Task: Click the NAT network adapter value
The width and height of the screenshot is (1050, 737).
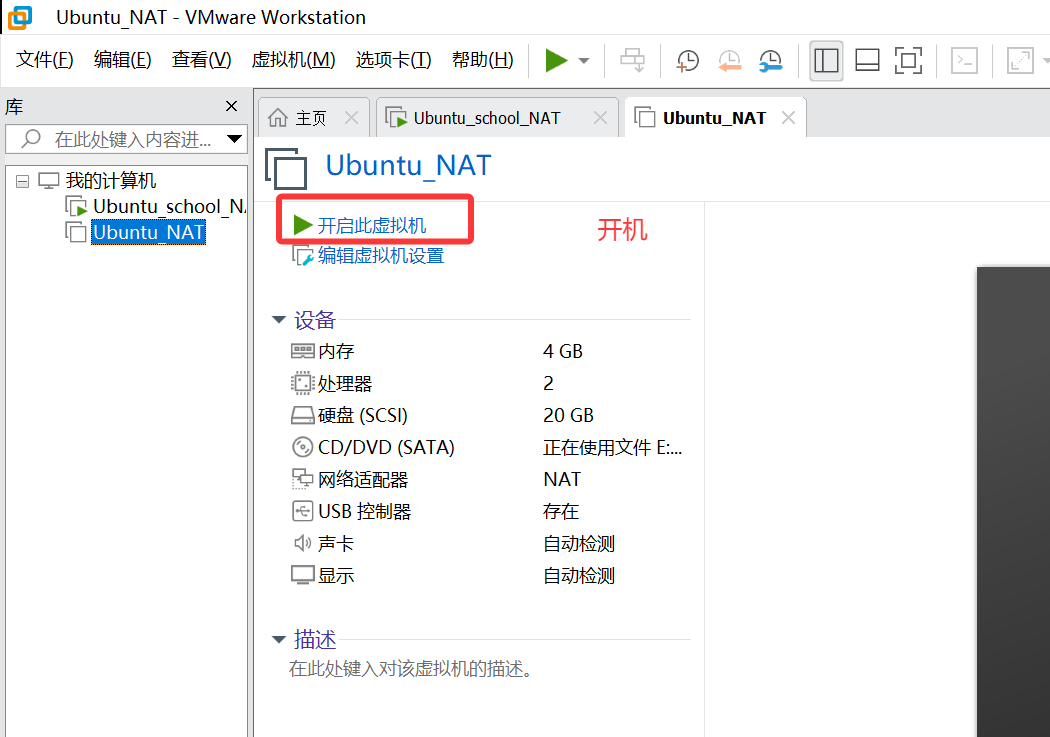Action: (562, 479)
